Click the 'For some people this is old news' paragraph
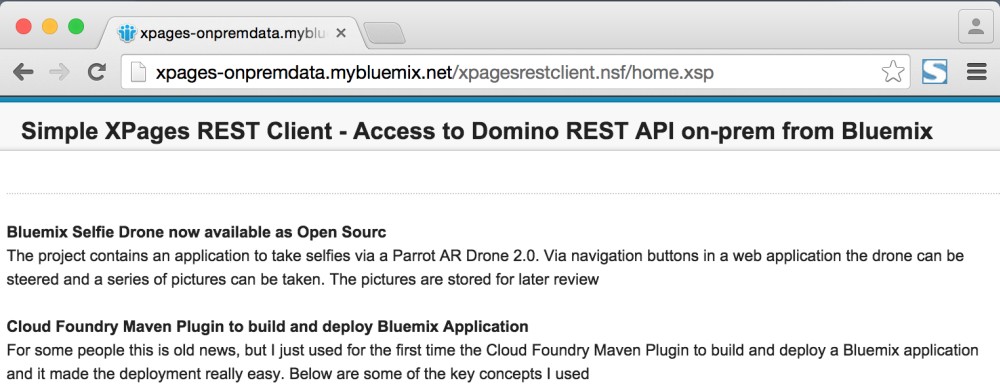This screenshot has width=1000, height=387. (492, 361)
